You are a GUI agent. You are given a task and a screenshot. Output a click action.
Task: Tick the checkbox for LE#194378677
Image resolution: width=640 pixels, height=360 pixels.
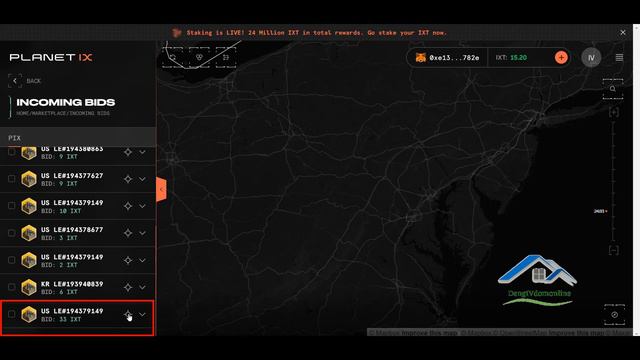coord(11,233)
